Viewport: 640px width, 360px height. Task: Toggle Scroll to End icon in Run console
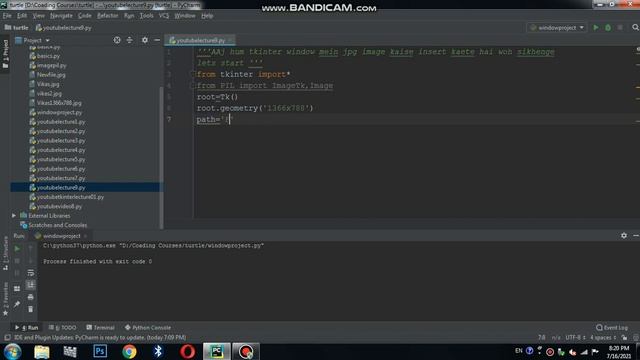31,285
